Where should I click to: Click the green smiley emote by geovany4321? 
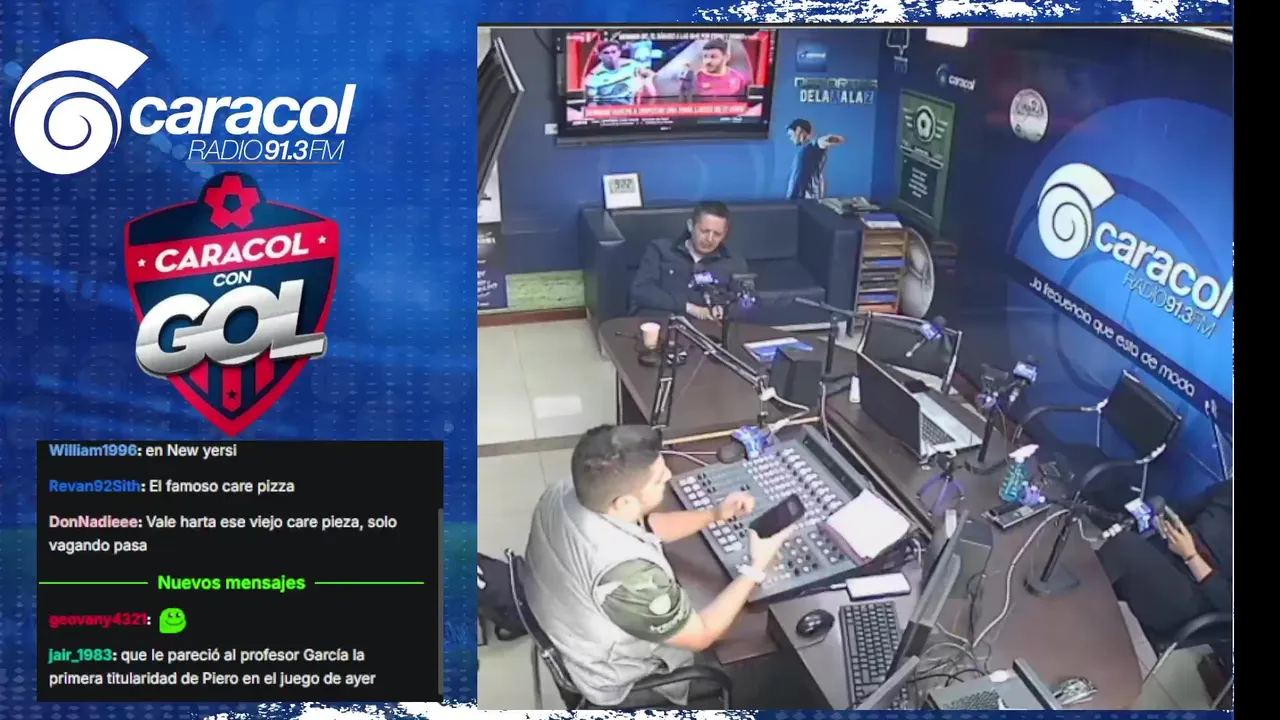click(x=173, y=620)
